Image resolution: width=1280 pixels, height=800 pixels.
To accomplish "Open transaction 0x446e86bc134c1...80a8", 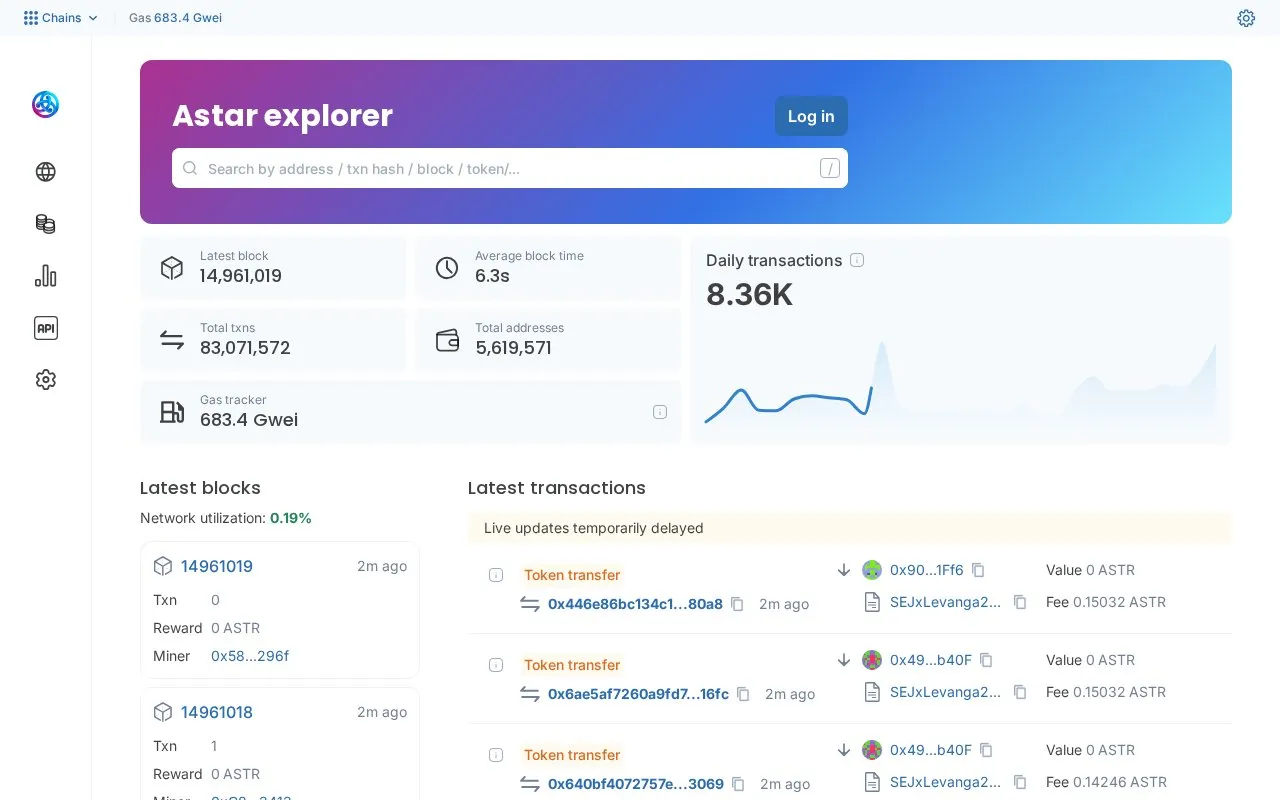I will [635, 604].
